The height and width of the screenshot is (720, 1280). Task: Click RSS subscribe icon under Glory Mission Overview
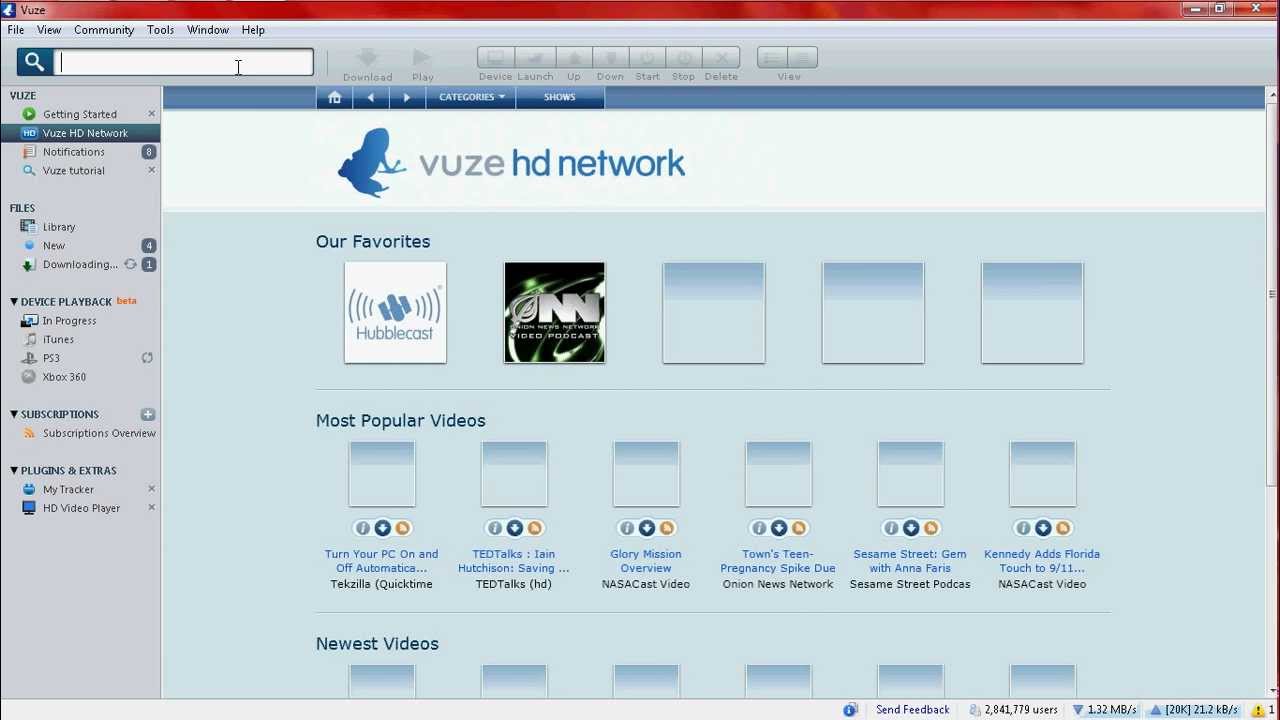[x=666, y=528]
